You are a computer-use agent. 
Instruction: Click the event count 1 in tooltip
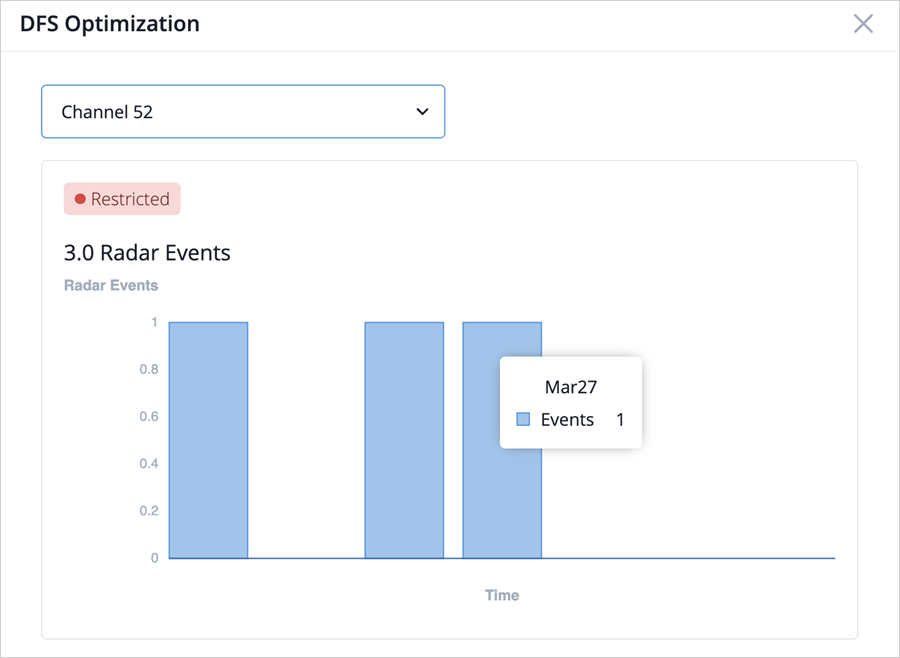point(620,420)
